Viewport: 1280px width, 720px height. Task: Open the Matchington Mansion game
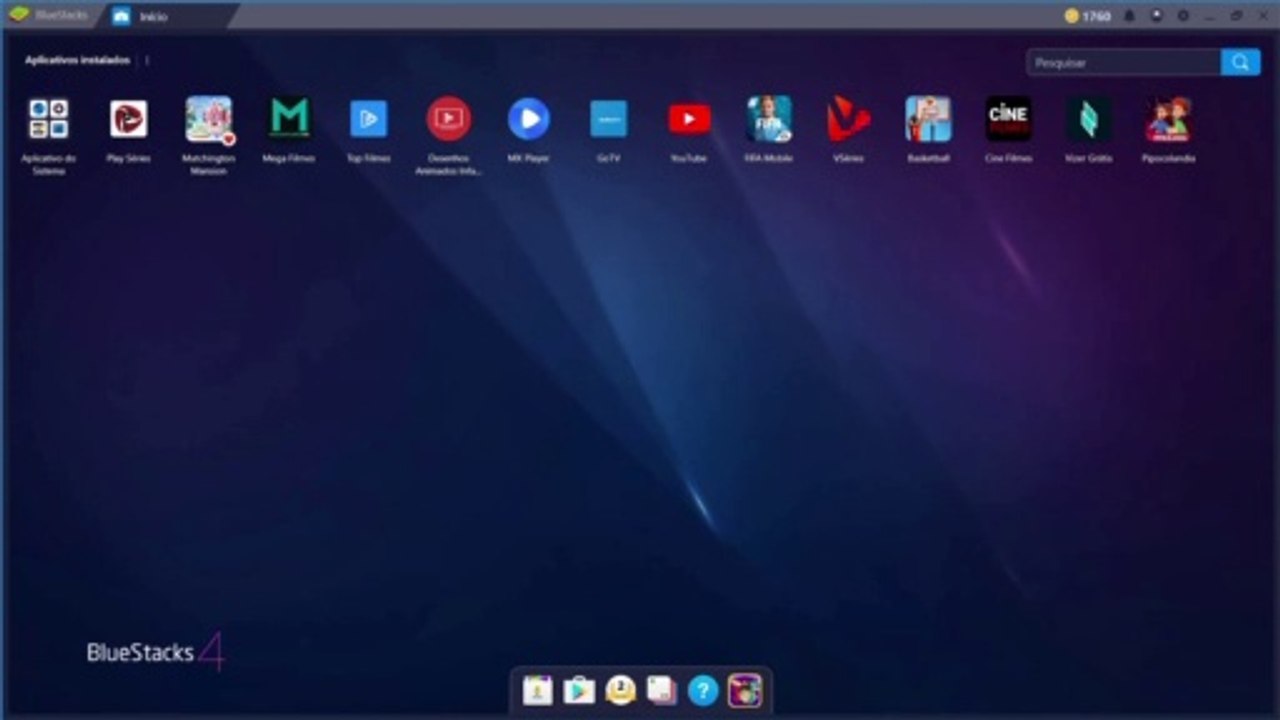[209, 119]
